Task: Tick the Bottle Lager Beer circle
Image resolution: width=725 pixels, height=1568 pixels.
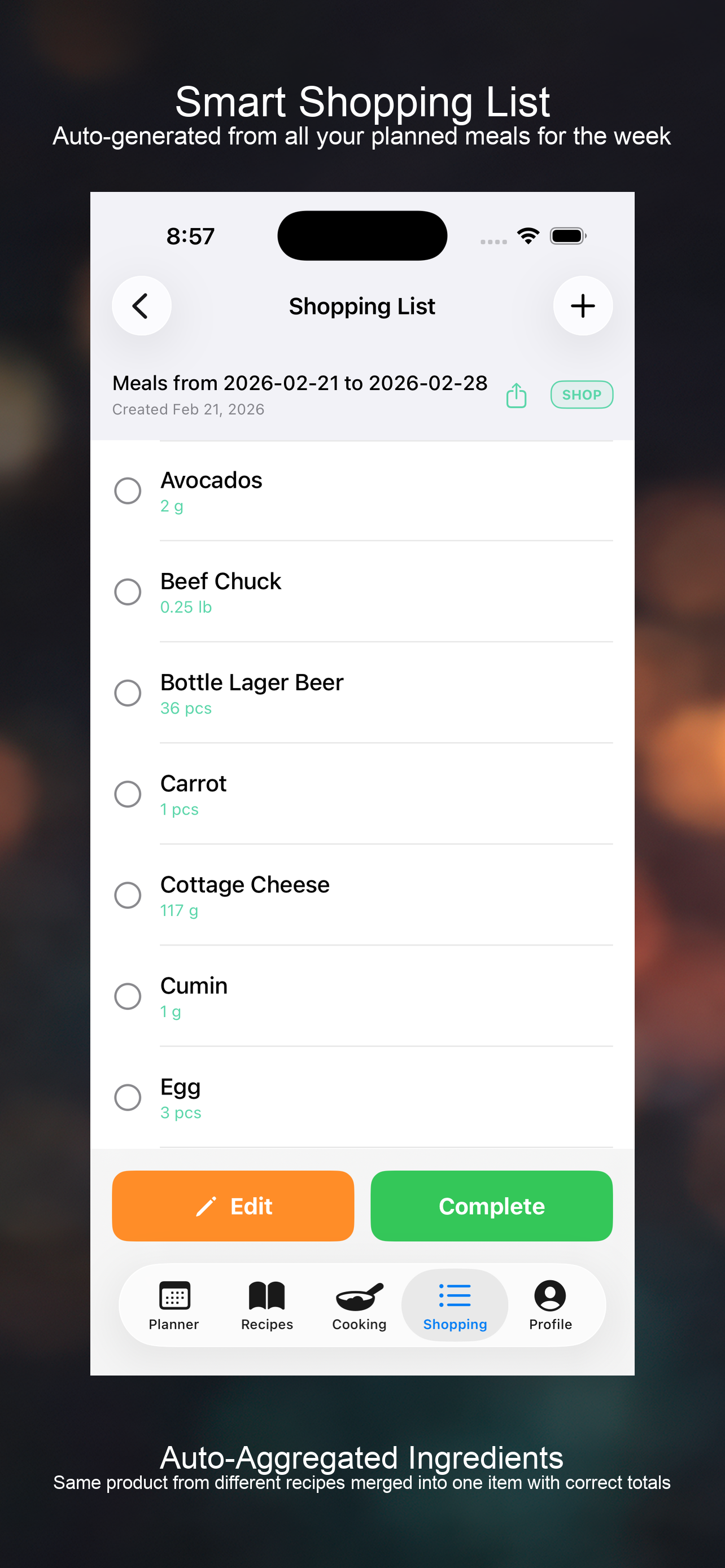Action: (x=128, y=693)
